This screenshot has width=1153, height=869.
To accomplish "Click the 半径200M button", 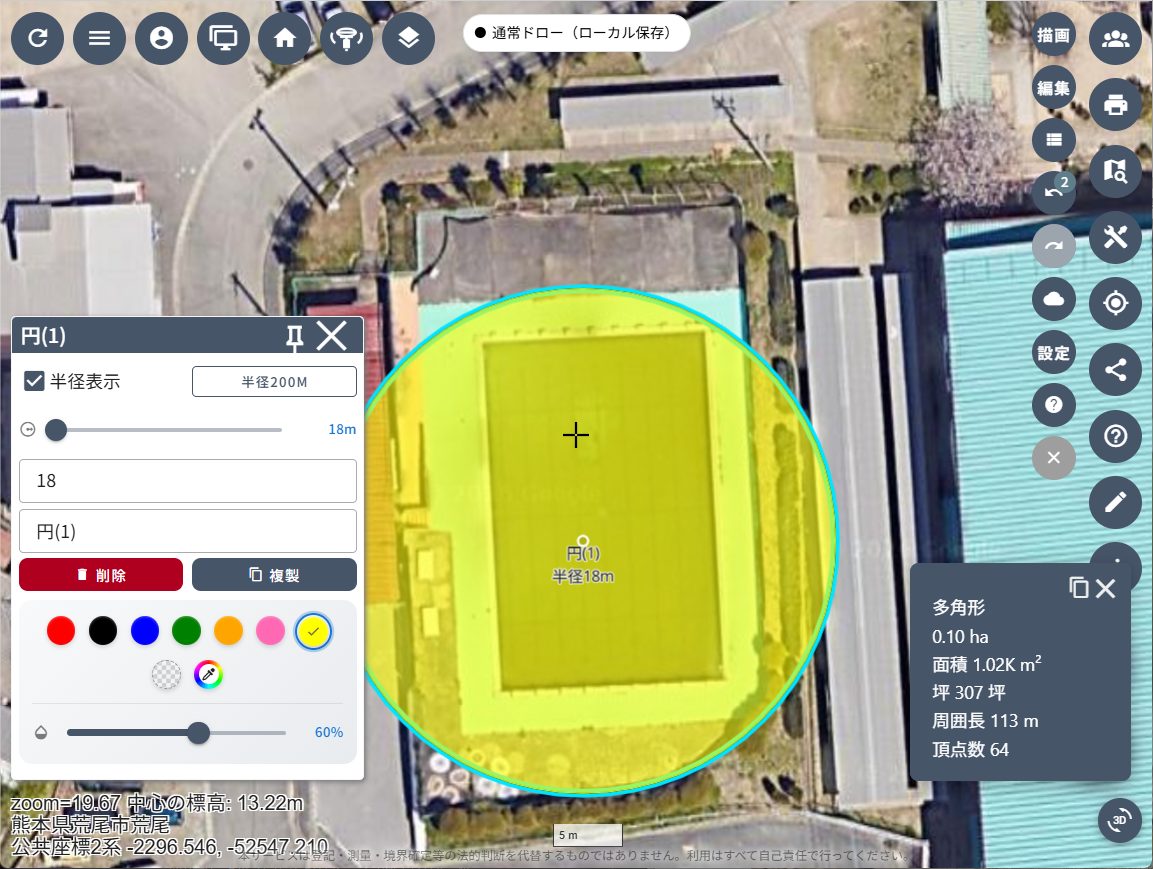I will tap(274, 382).
